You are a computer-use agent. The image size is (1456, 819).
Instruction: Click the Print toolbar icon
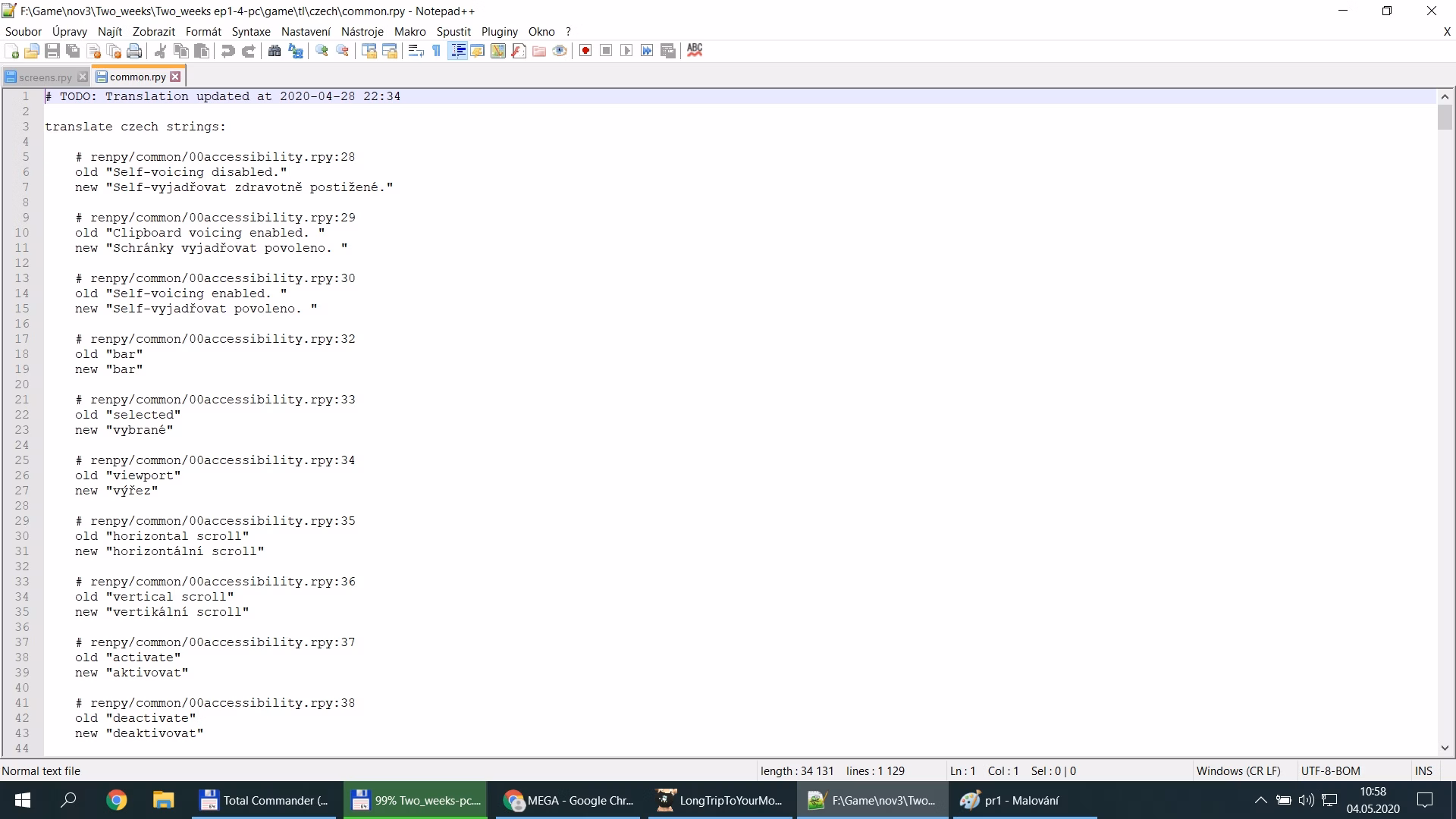click(x=134, y=51)
